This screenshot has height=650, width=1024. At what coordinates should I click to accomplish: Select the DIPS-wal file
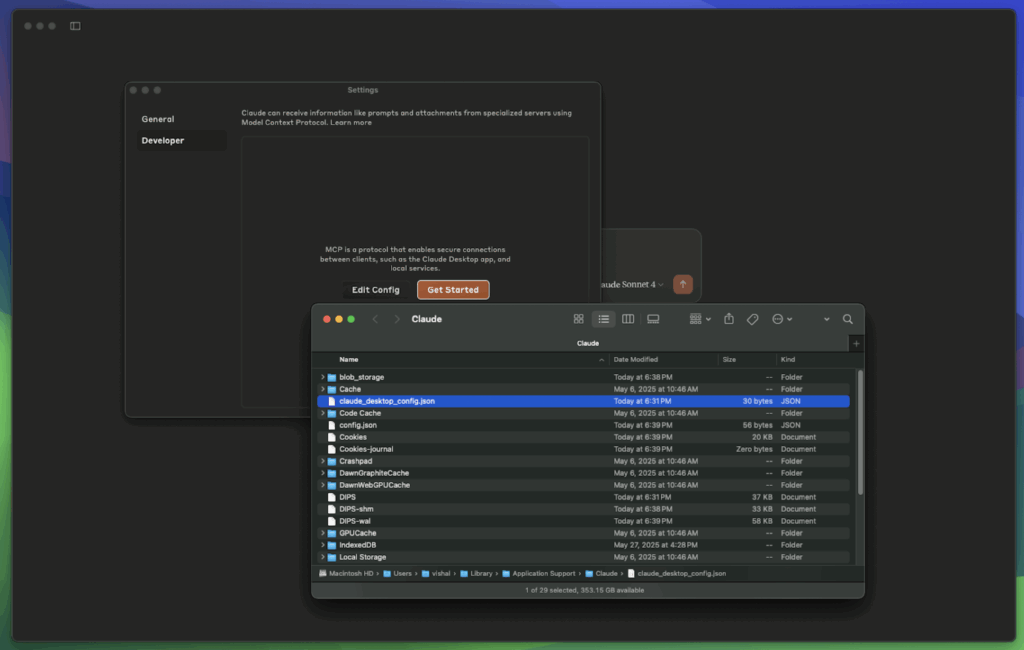coord(583,521)
